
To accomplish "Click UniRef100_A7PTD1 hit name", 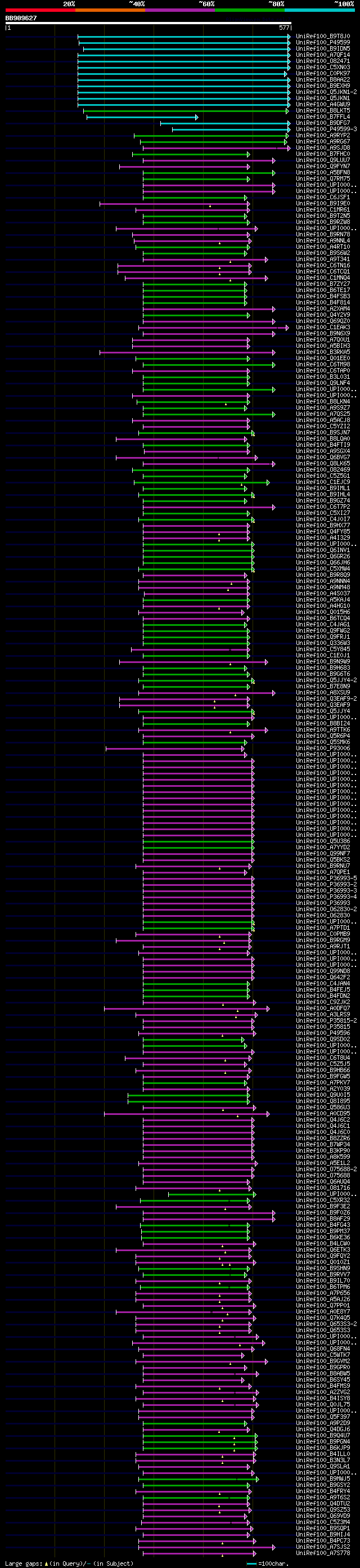I will tap(323, 928).
